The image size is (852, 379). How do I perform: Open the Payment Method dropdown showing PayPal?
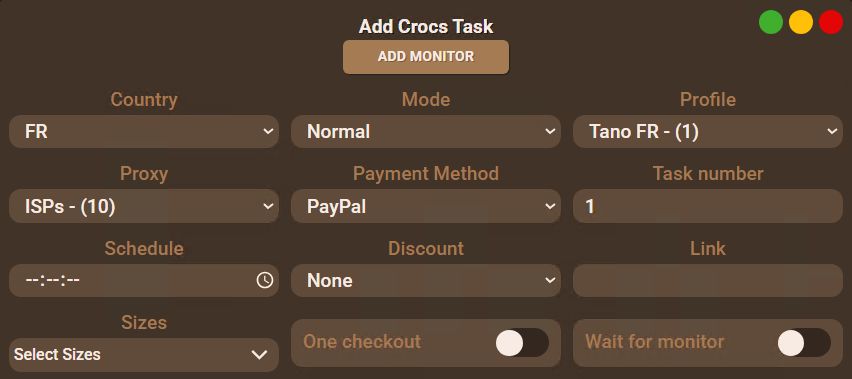click(426, 206)
